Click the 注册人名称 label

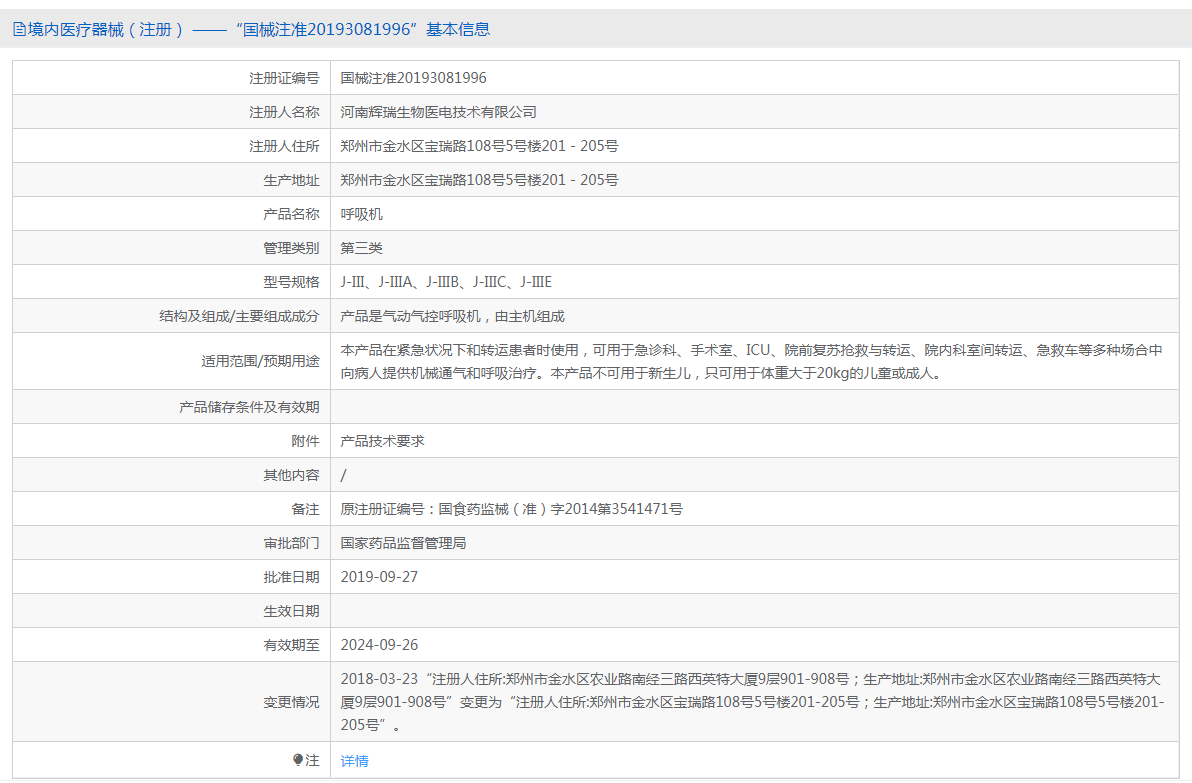284,113
